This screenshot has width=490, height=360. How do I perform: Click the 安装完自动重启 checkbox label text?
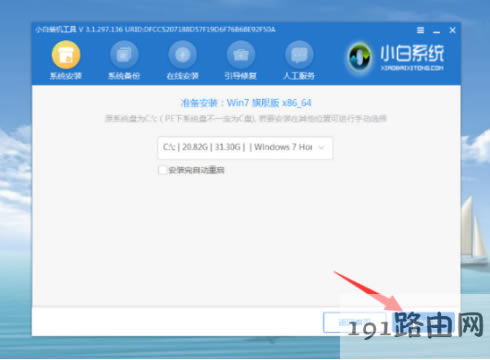coord(196,170)
